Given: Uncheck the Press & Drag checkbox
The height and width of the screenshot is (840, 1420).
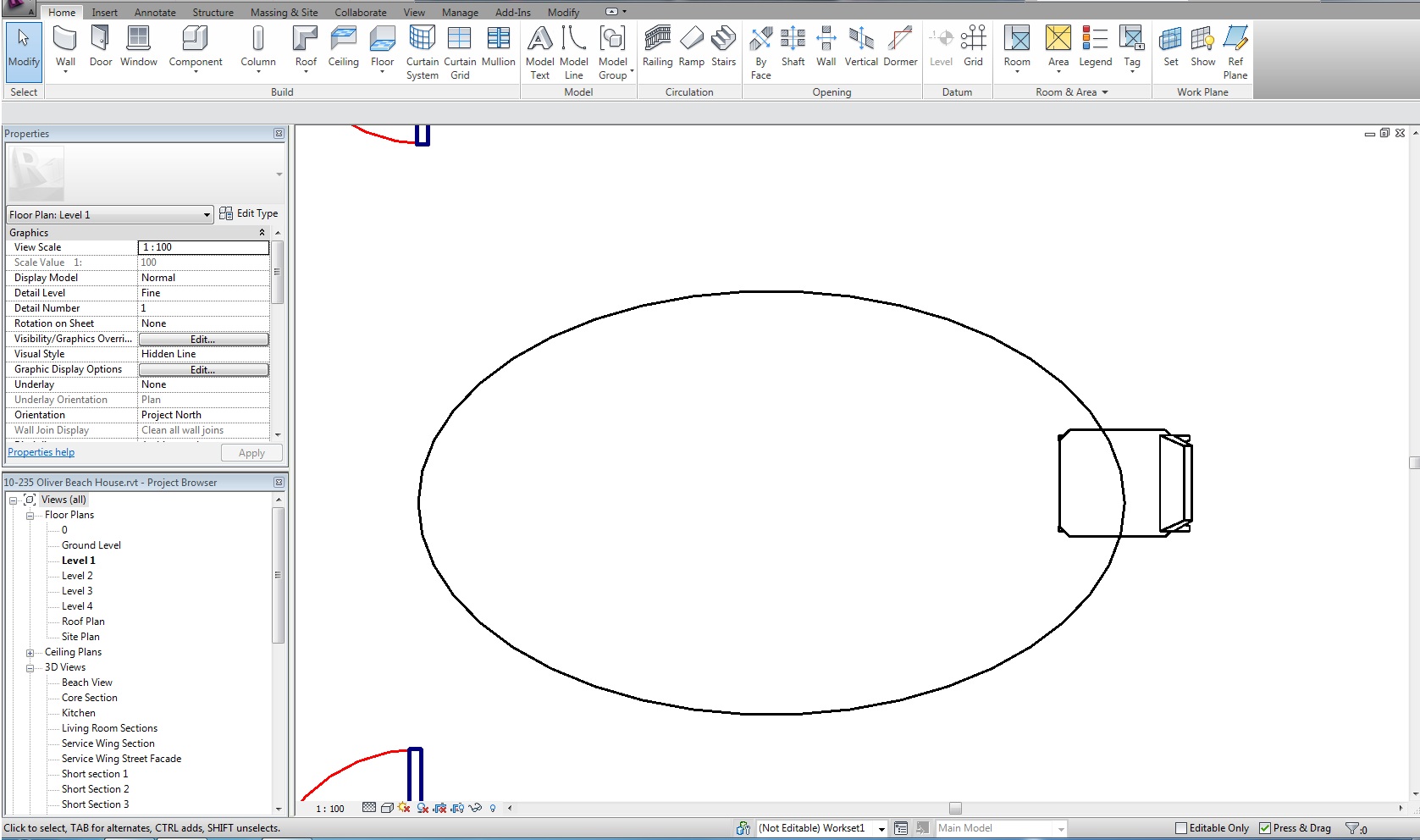Looking at the screenshot, I should 1265,828.
